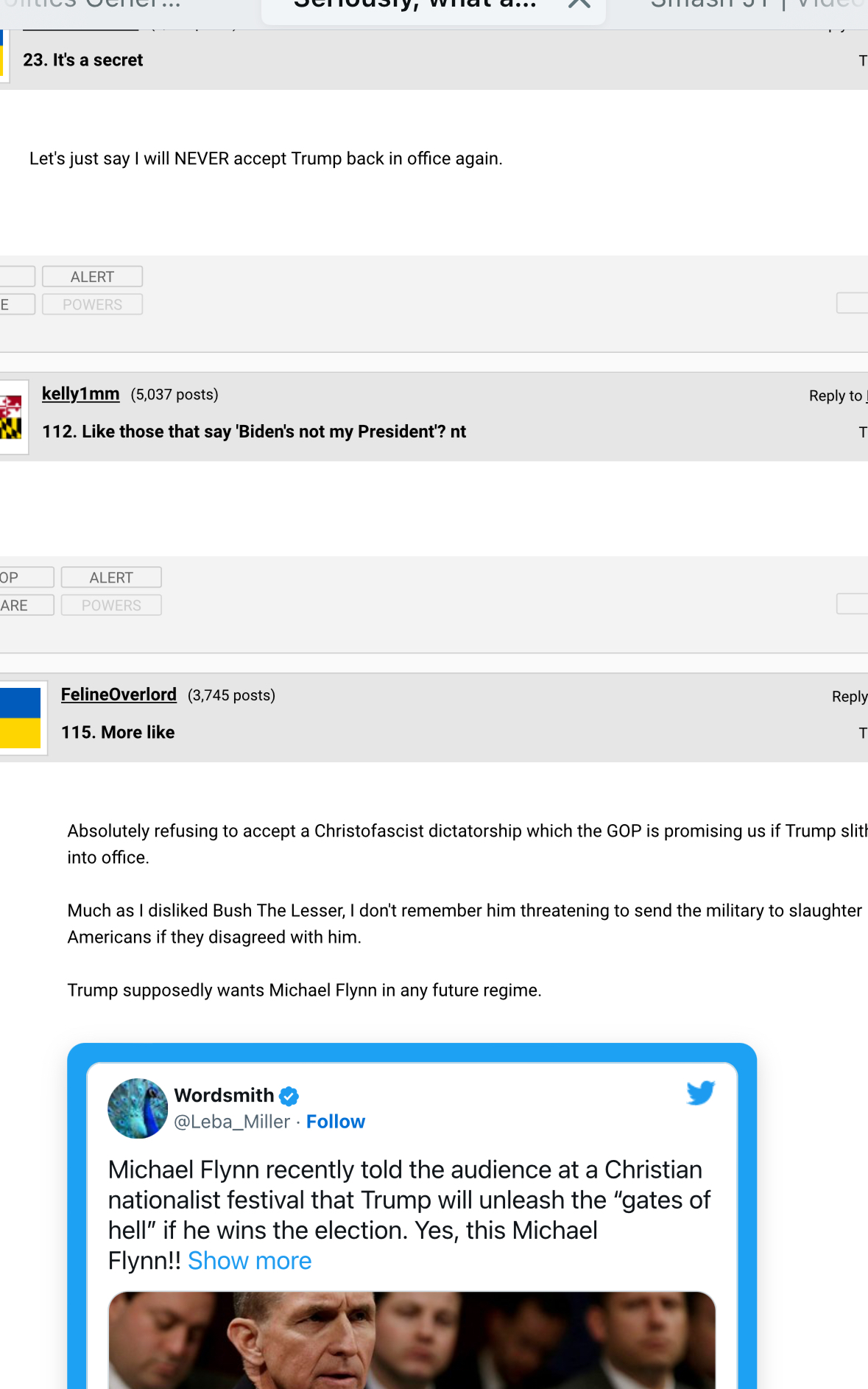This screenshot has width=868, height=1389.
Task: Click the '(3,745 posts)' count text
Action: 231,695
